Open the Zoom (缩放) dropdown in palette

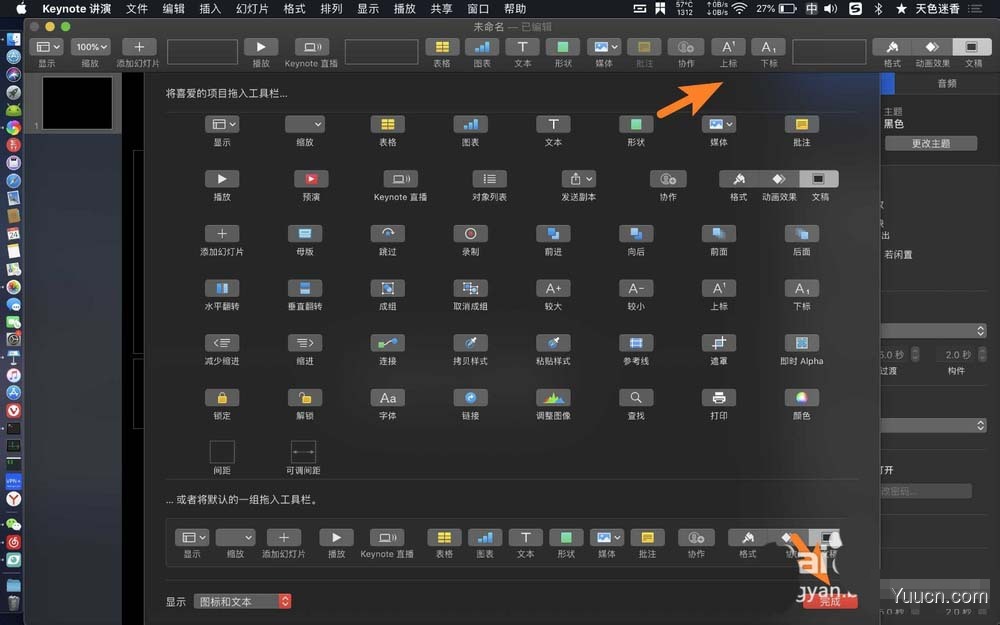coord(305,124)
